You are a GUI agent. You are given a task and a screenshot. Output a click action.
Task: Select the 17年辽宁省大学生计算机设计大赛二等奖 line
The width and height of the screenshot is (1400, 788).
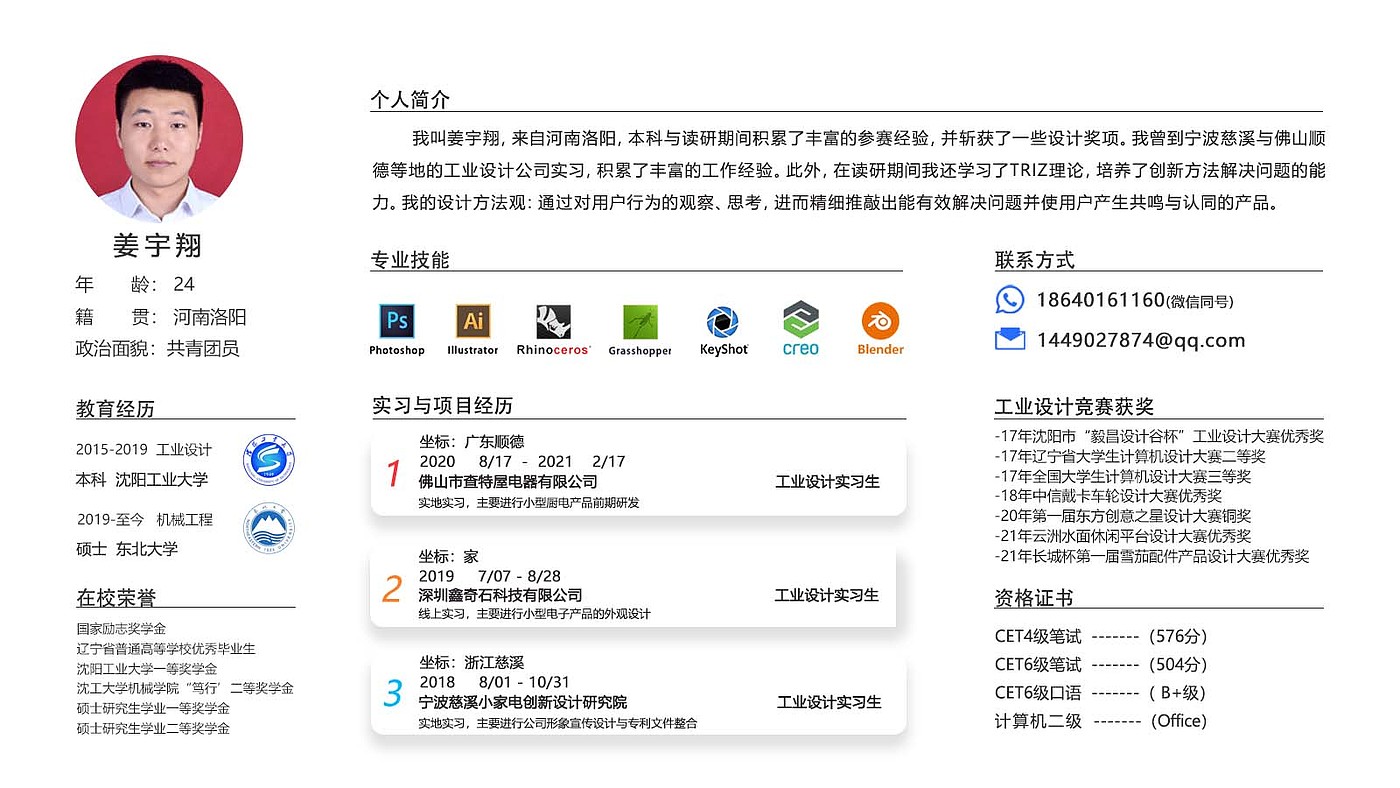(1130, 456)
